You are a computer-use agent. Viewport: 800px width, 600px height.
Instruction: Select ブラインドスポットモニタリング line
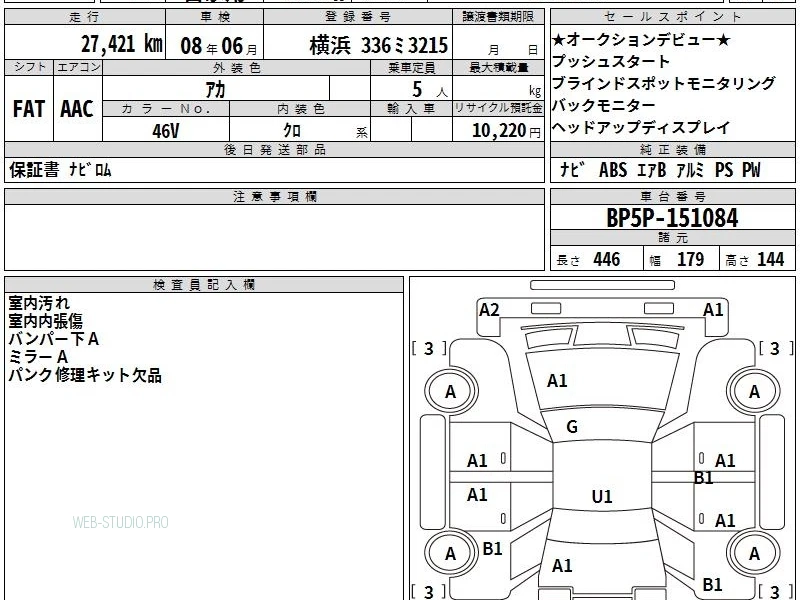664,83
